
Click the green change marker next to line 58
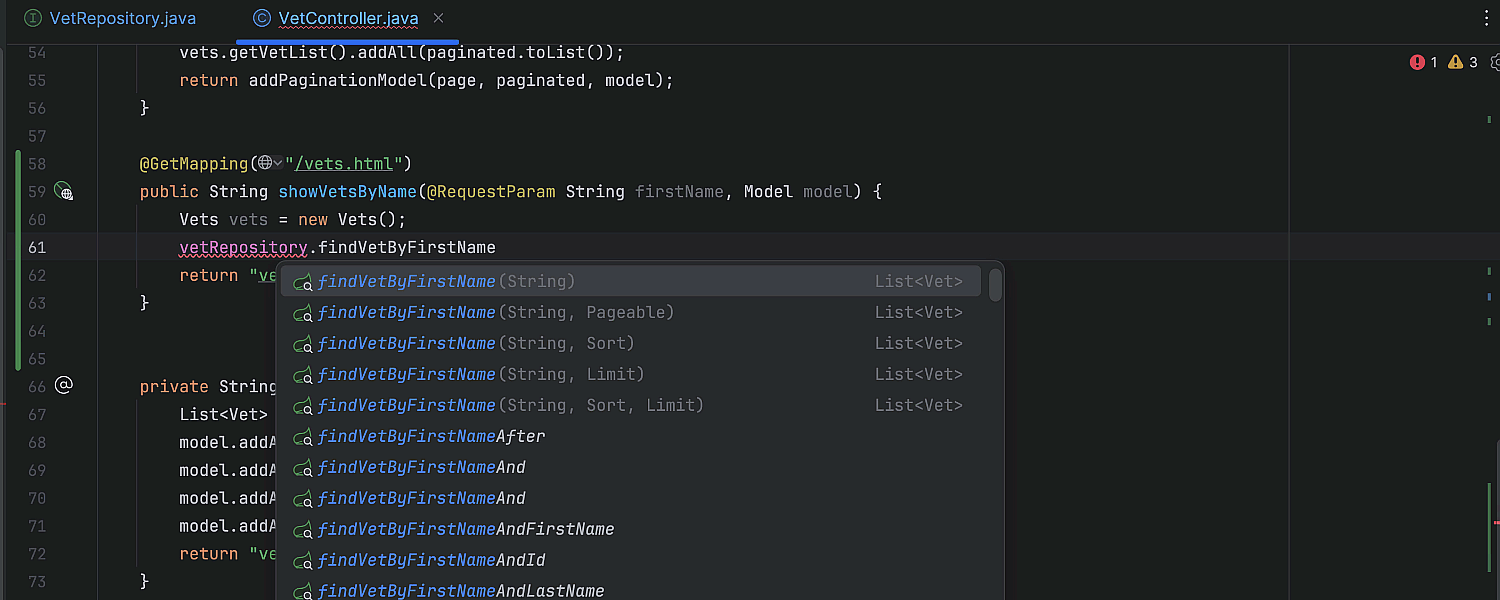pyautogui.click(x=20, y=163)
